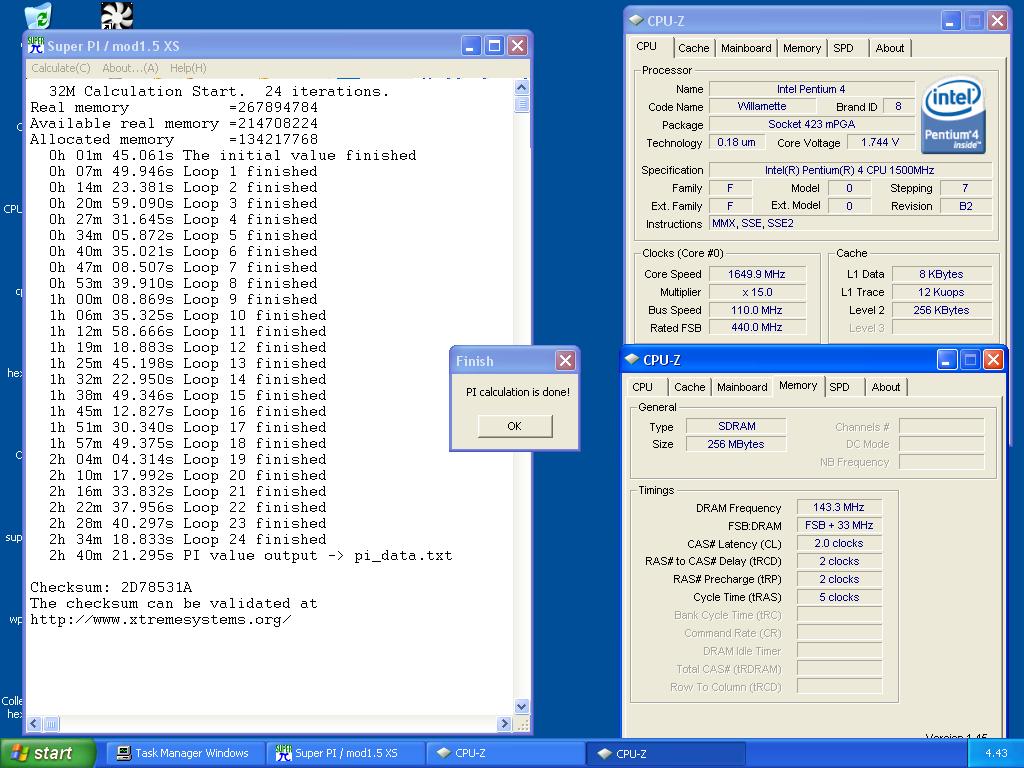
Task: Click the Multiplier value x 15.0
Action: coord(757,292)
